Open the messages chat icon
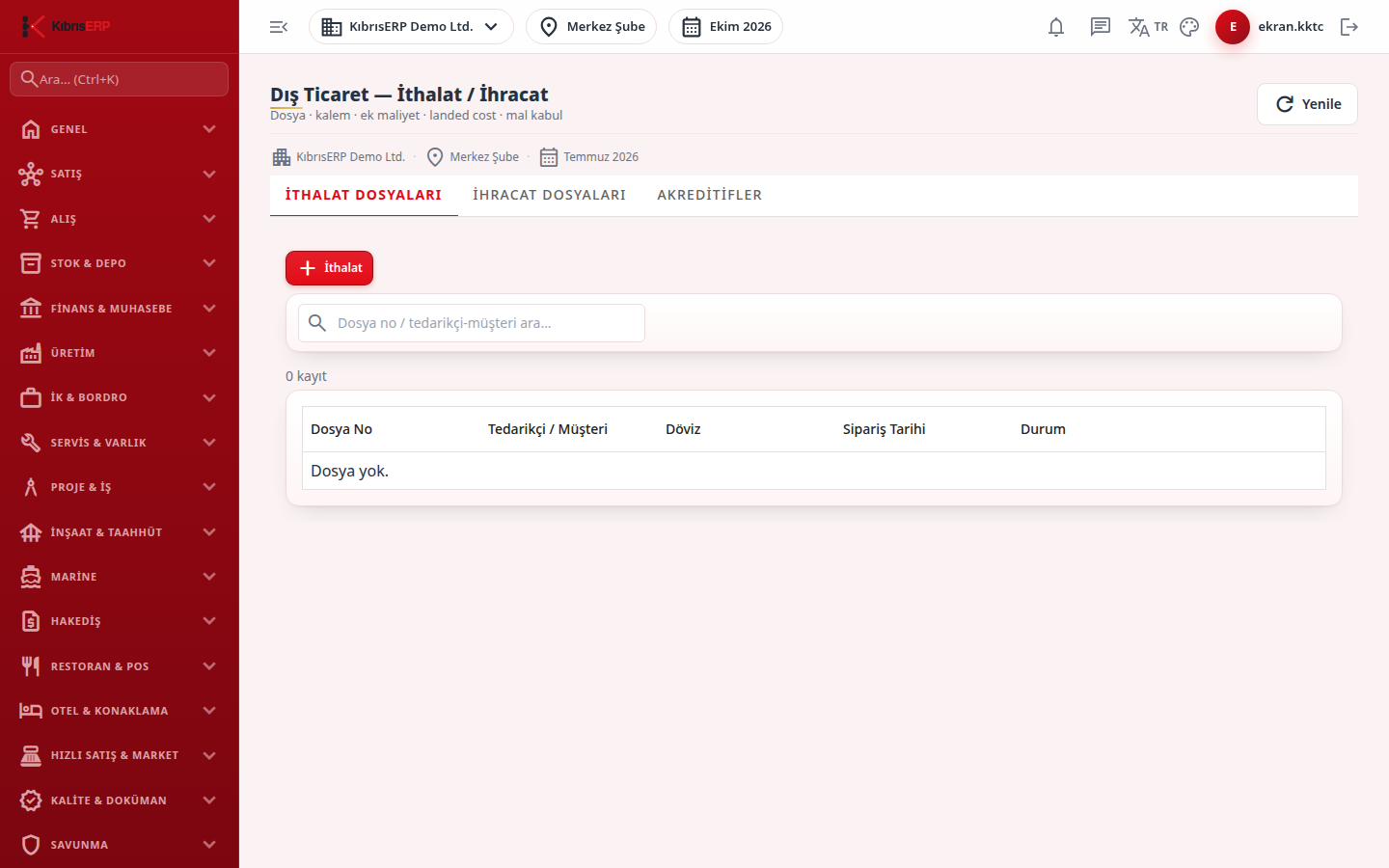This screenshot has height=868, width=1389. tap(1101, 27)
